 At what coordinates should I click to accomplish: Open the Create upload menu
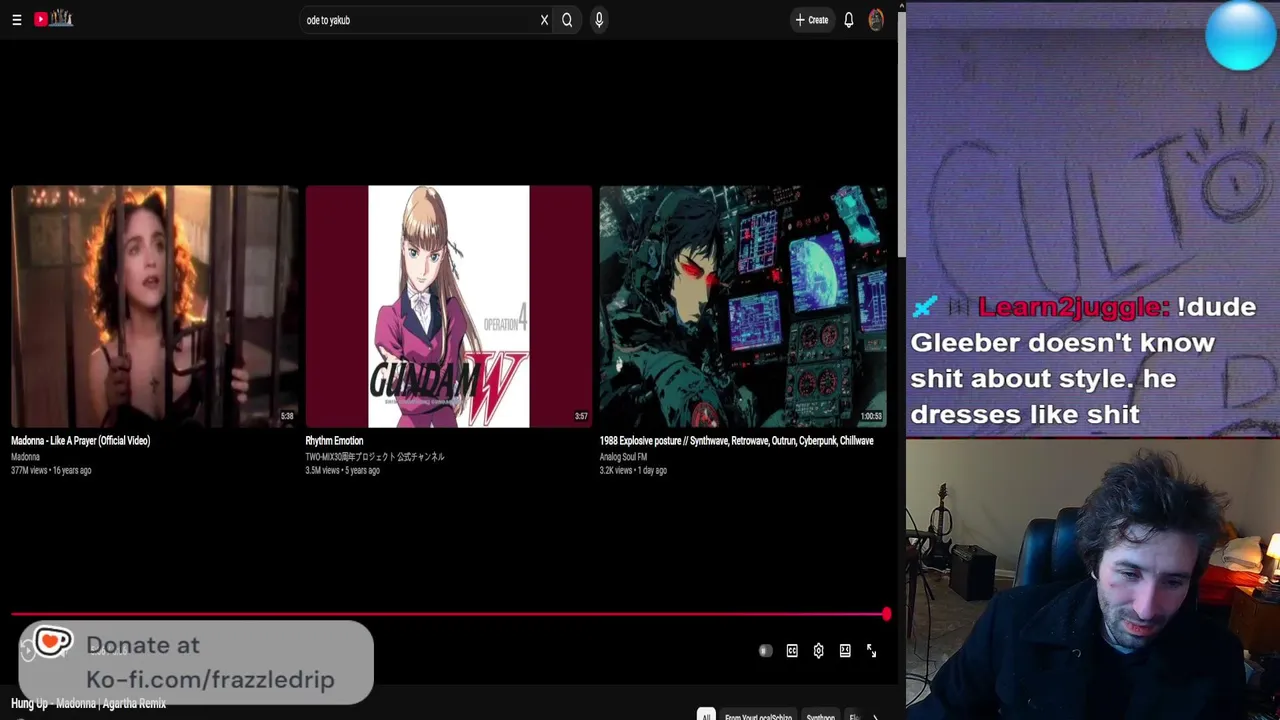coord(811,20)
